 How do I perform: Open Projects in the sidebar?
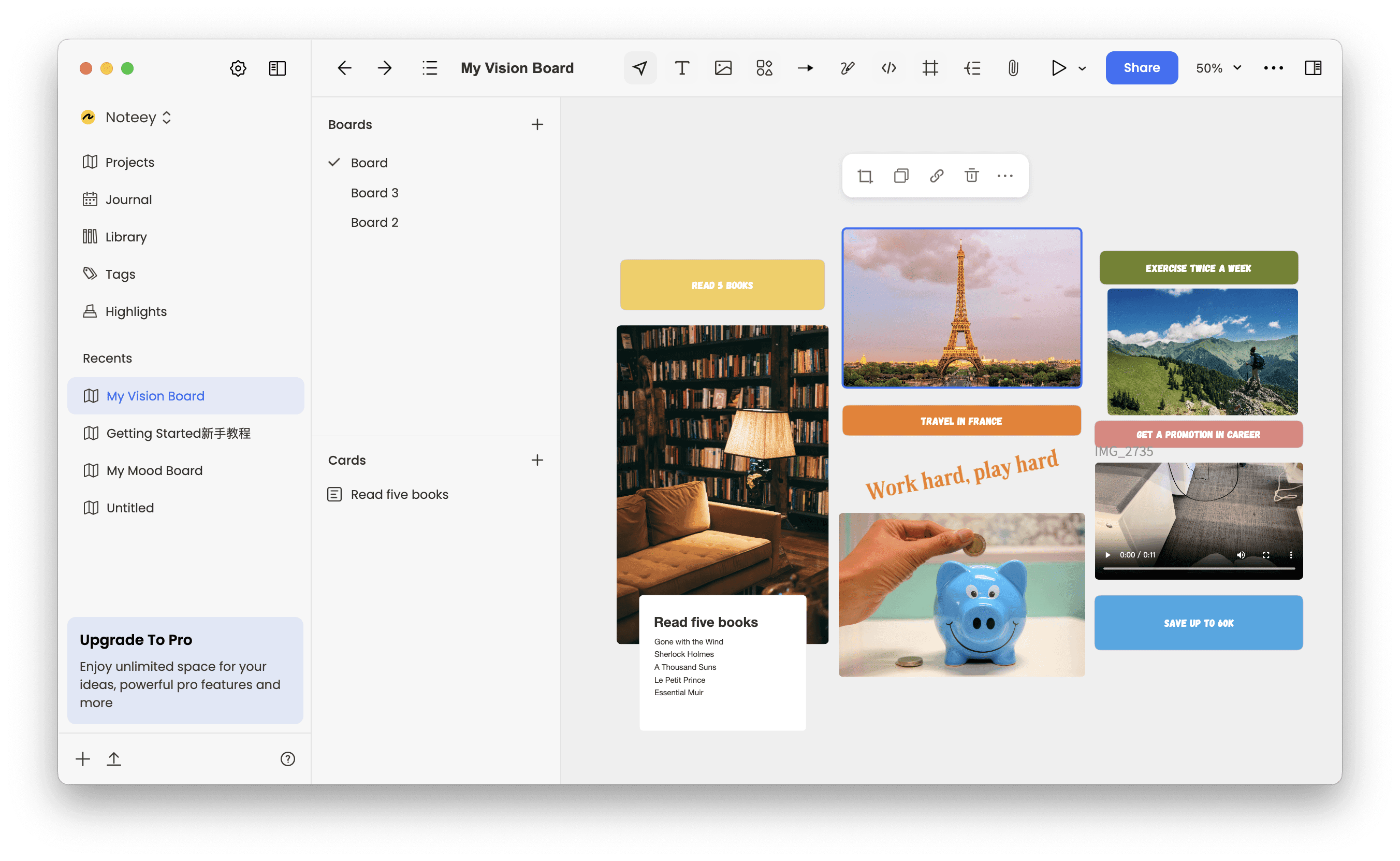[119, 162]
